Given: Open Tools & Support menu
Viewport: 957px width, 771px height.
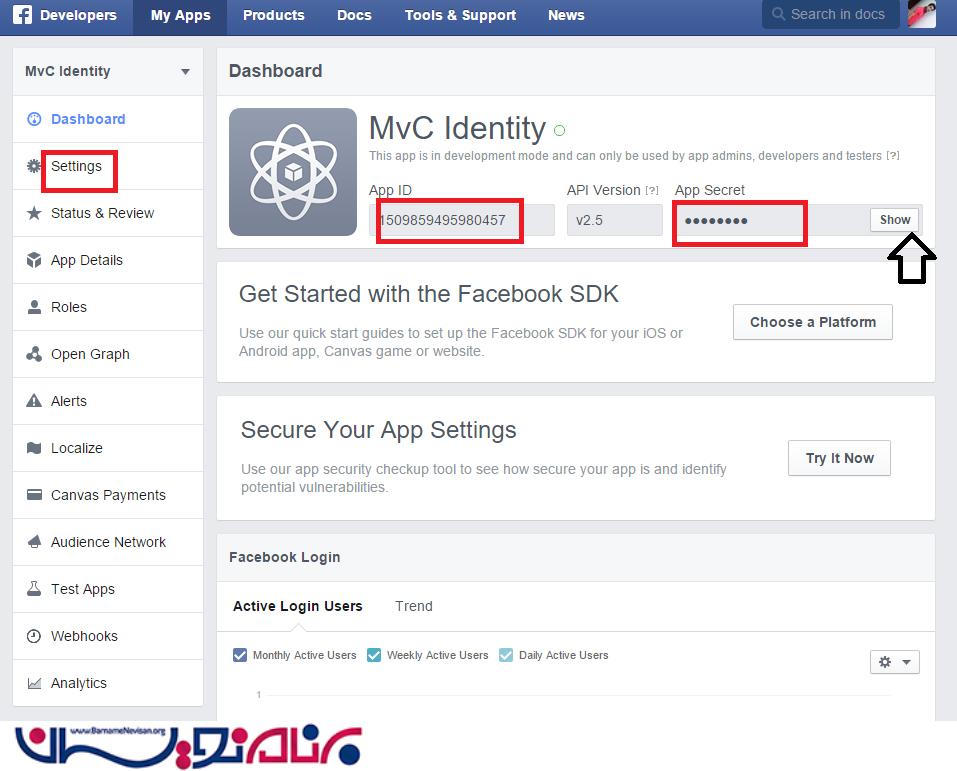Looking at the screenshot, I should tap(460, 15).
